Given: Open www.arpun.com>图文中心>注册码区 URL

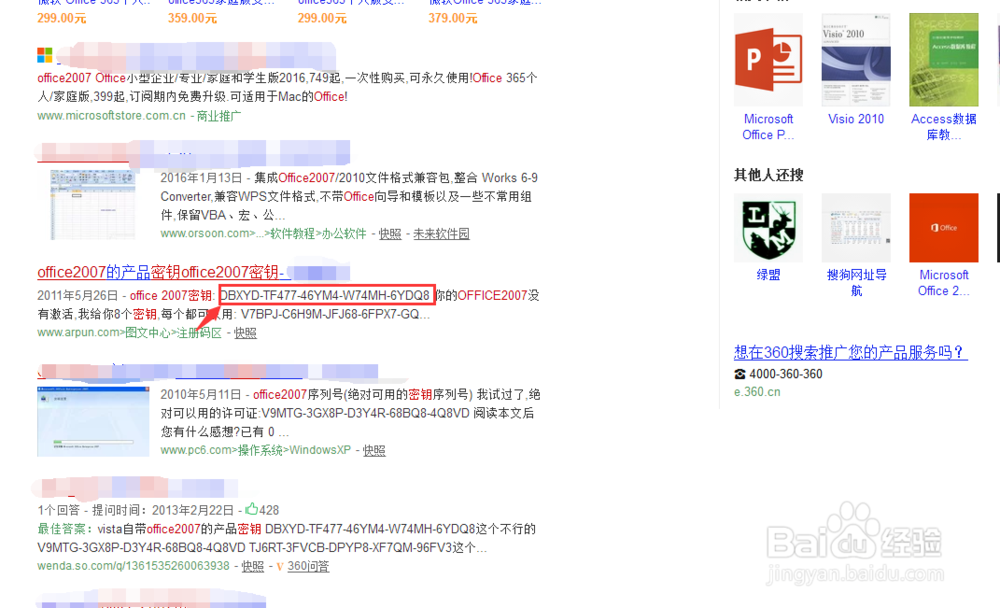Looking at the screenshot, I should (129, 333).
